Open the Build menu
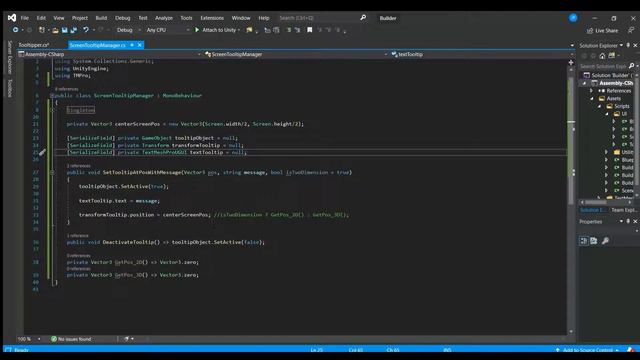Image resolution: width=640 pixels, height=360 pixels. click(101, 18)
